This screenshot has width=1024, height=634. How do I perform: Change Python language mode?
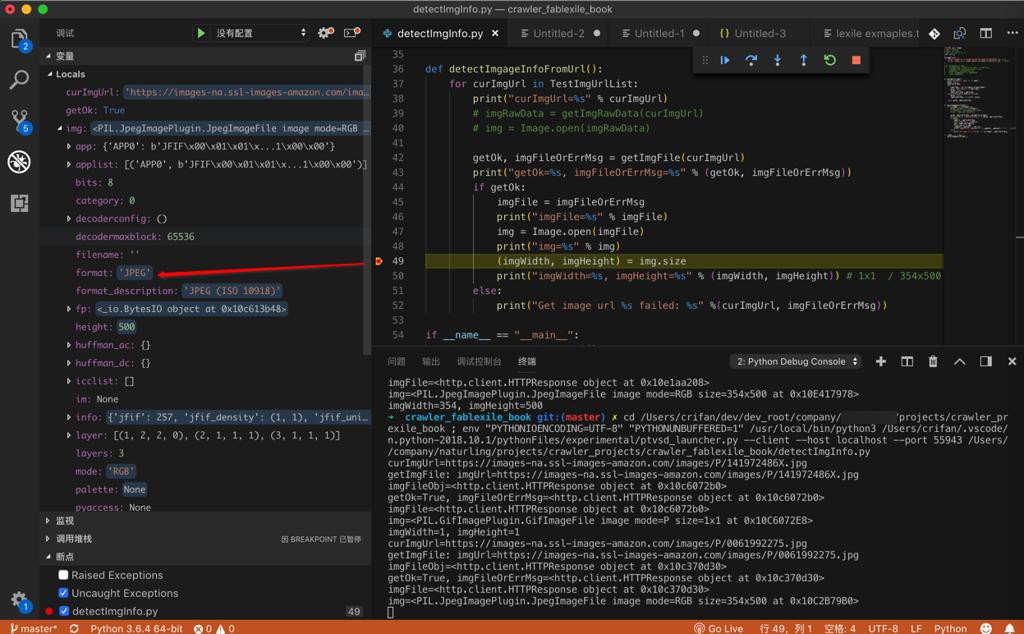(950, 628)
